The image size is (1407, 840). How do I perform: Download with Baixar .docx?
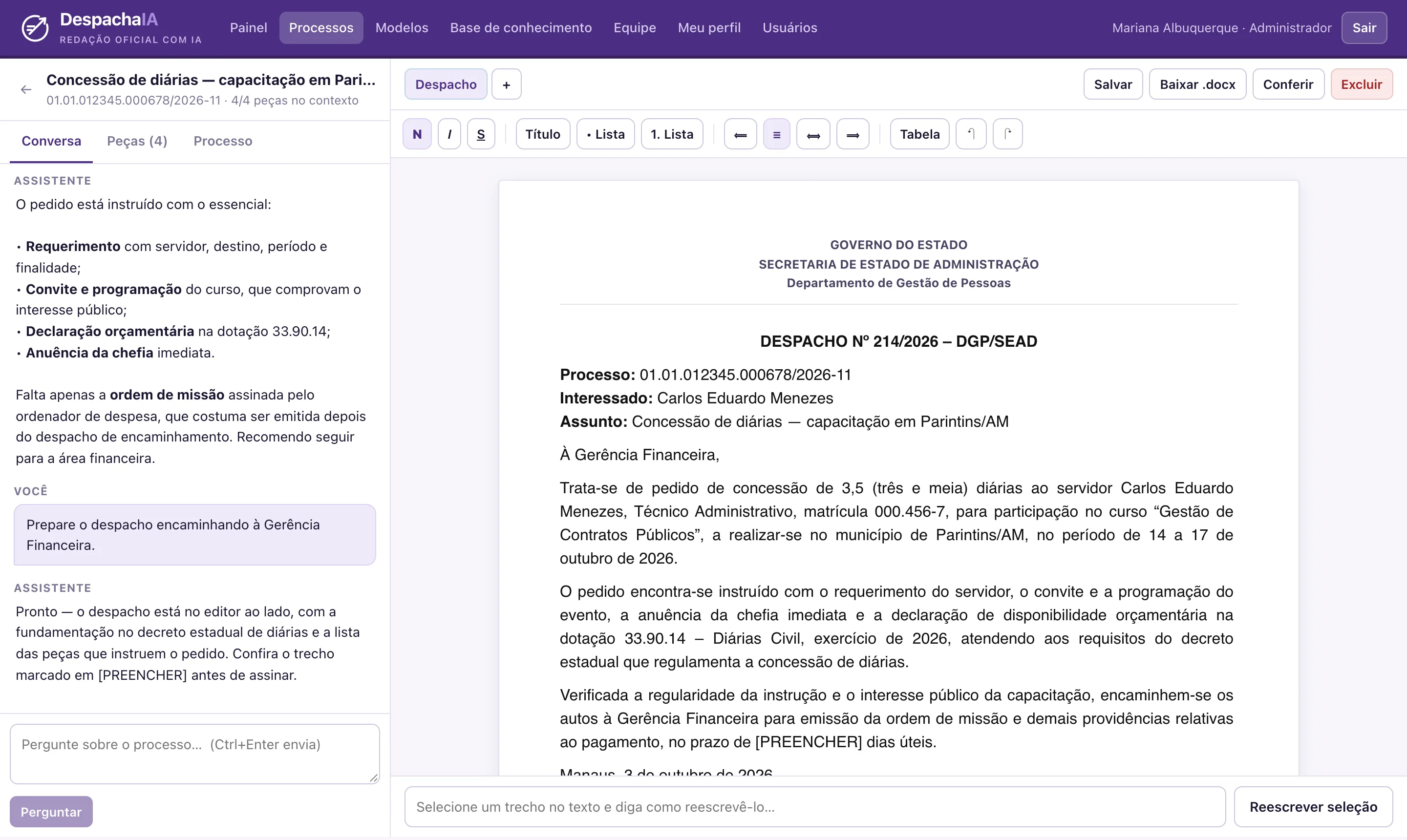pyautogui.click(x=1197, y=84)
